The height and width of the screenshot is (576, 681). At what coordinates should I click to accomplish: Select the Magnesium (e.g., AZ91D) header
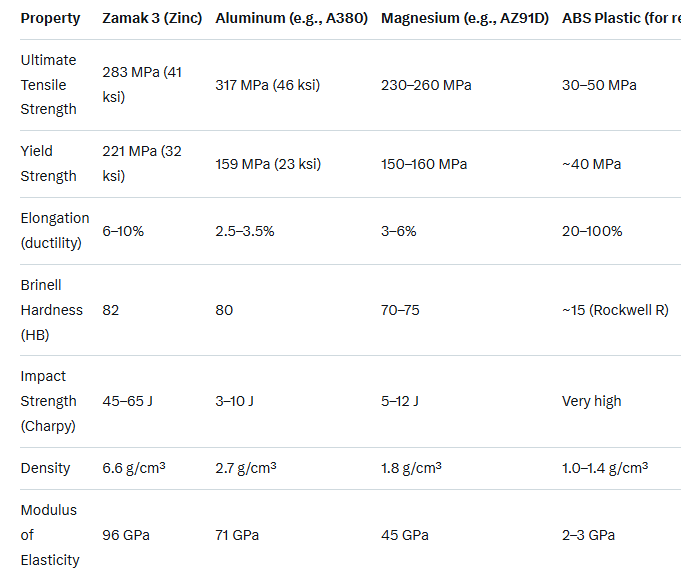coord(464,19)
